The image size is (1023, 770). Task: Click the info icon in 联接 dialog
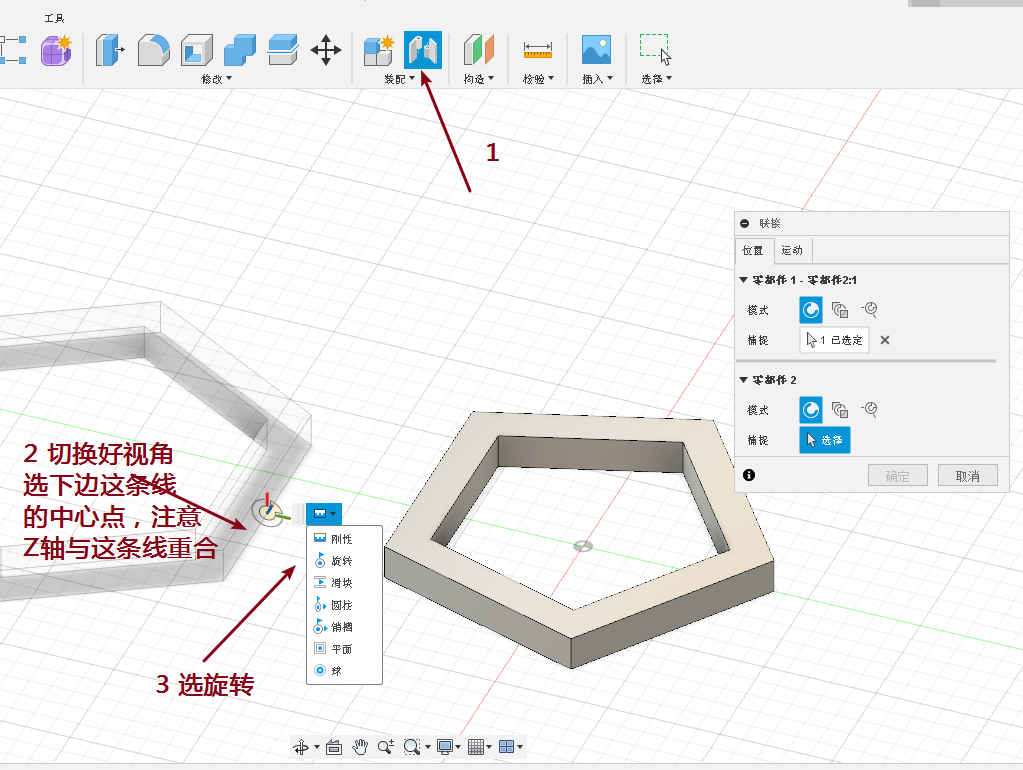point(749,475)
